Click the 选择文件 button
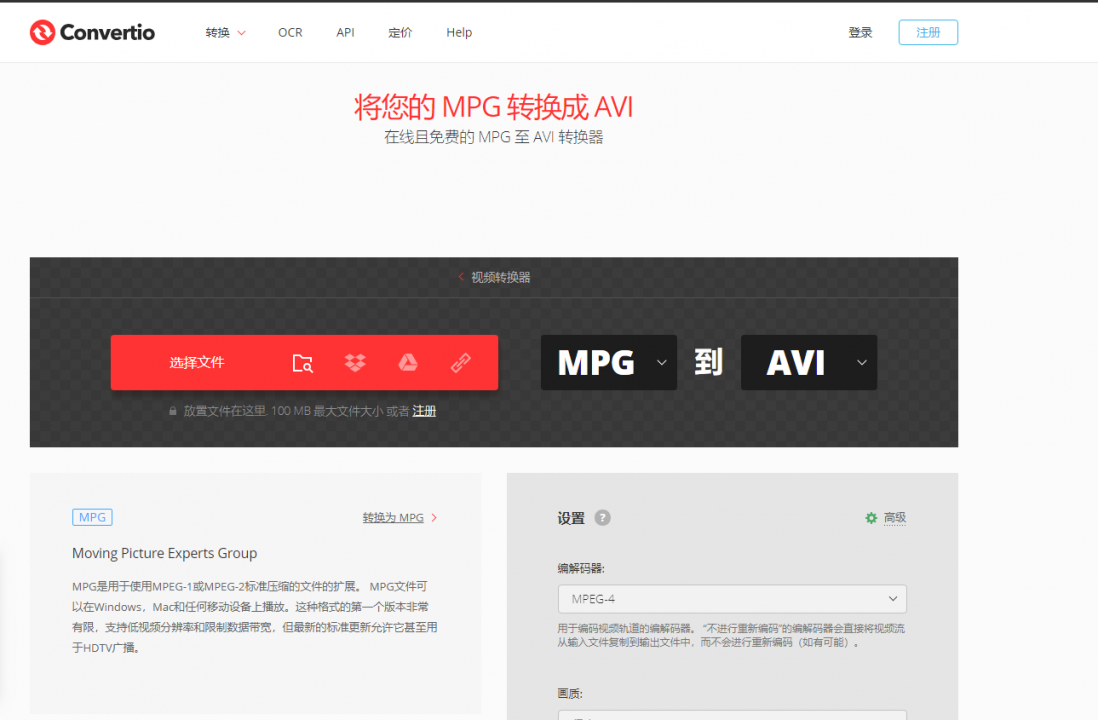Image resolution: width=1098 pixels, height=720 pixels. coord(197,362)
